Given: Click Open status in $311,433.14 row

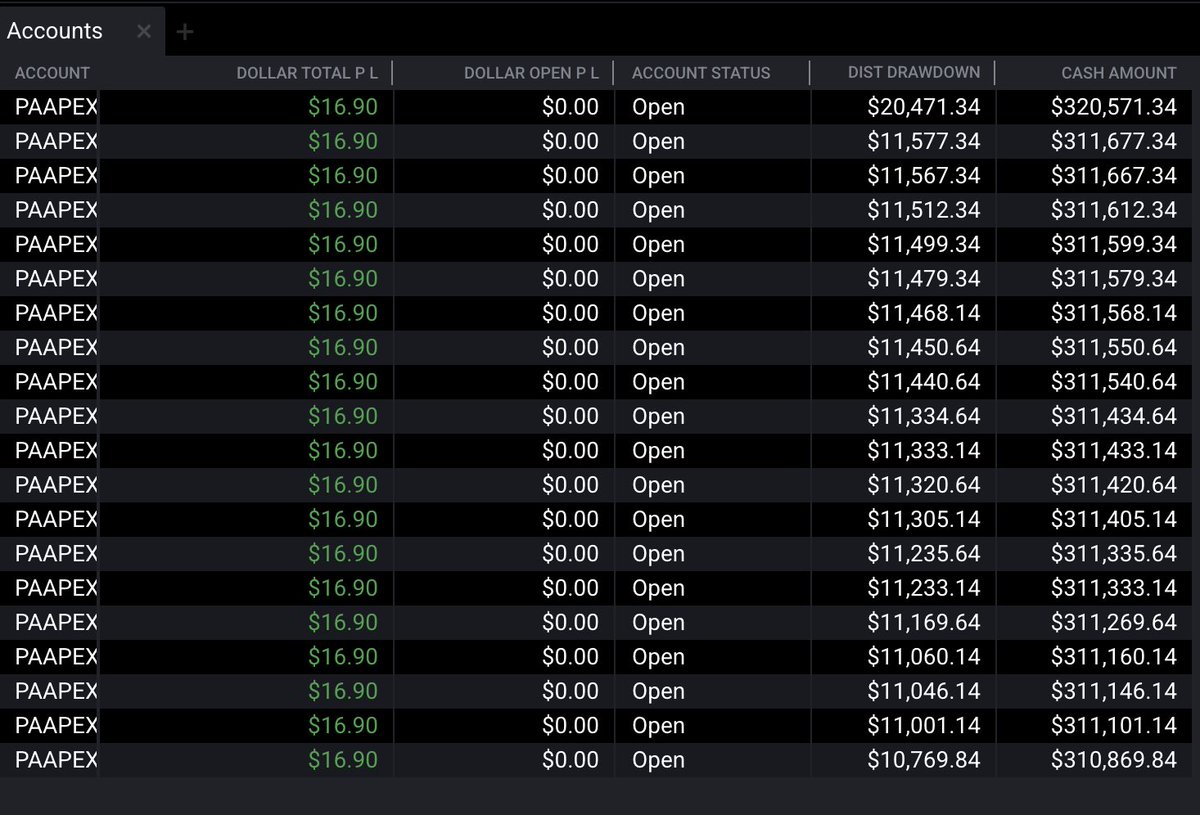Looking at the screenshot, I should point(658,451).
